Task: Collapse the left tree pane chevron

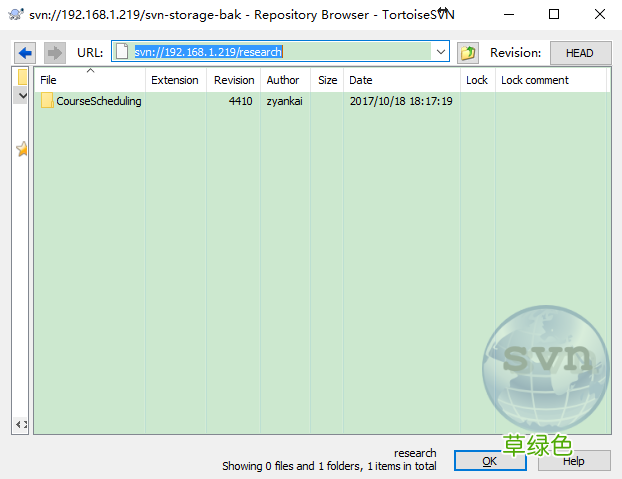Action: pyautogui.click(x=22, y=95)
